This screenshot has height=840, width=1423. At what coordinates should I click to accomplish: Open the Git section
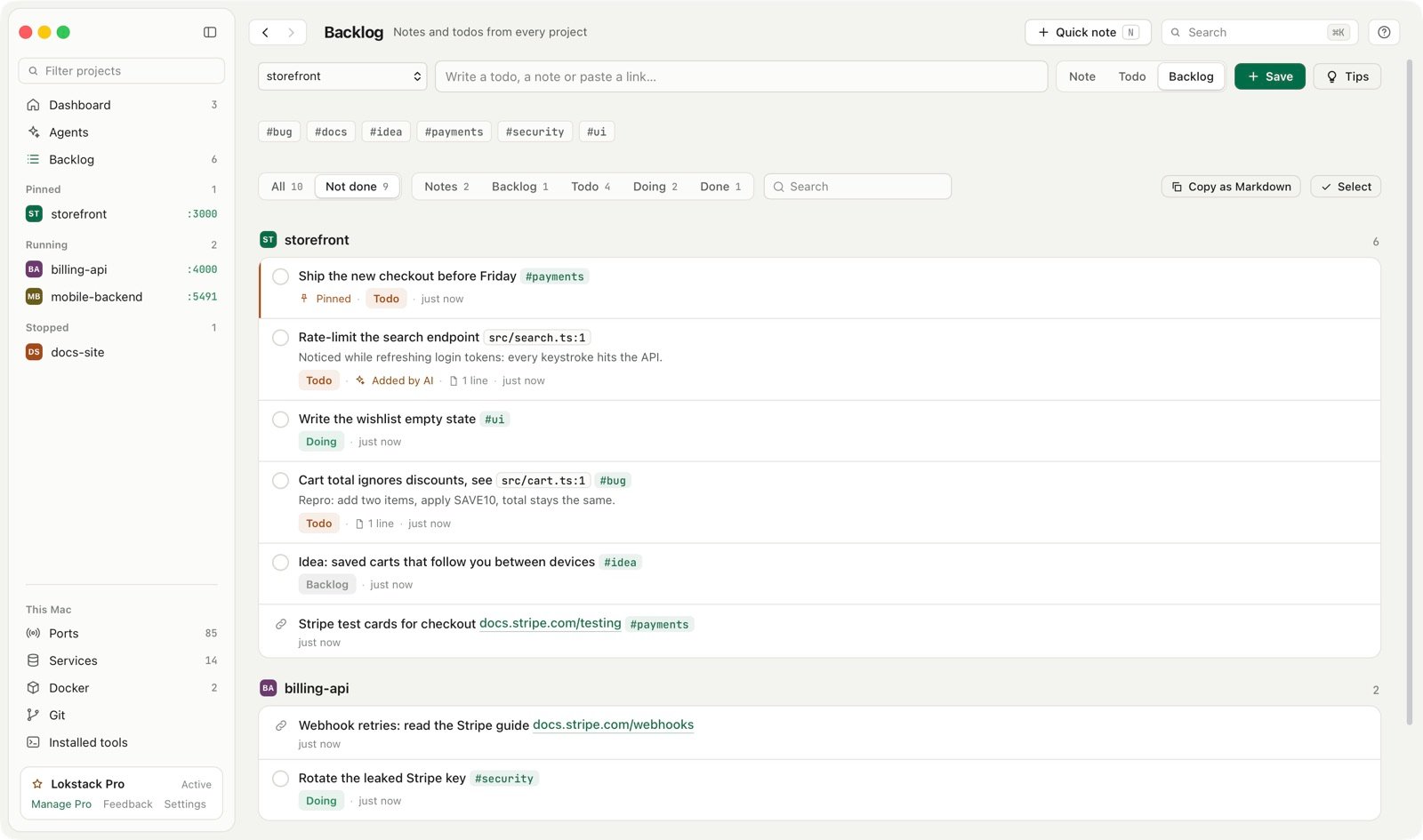tap(121, 716)
